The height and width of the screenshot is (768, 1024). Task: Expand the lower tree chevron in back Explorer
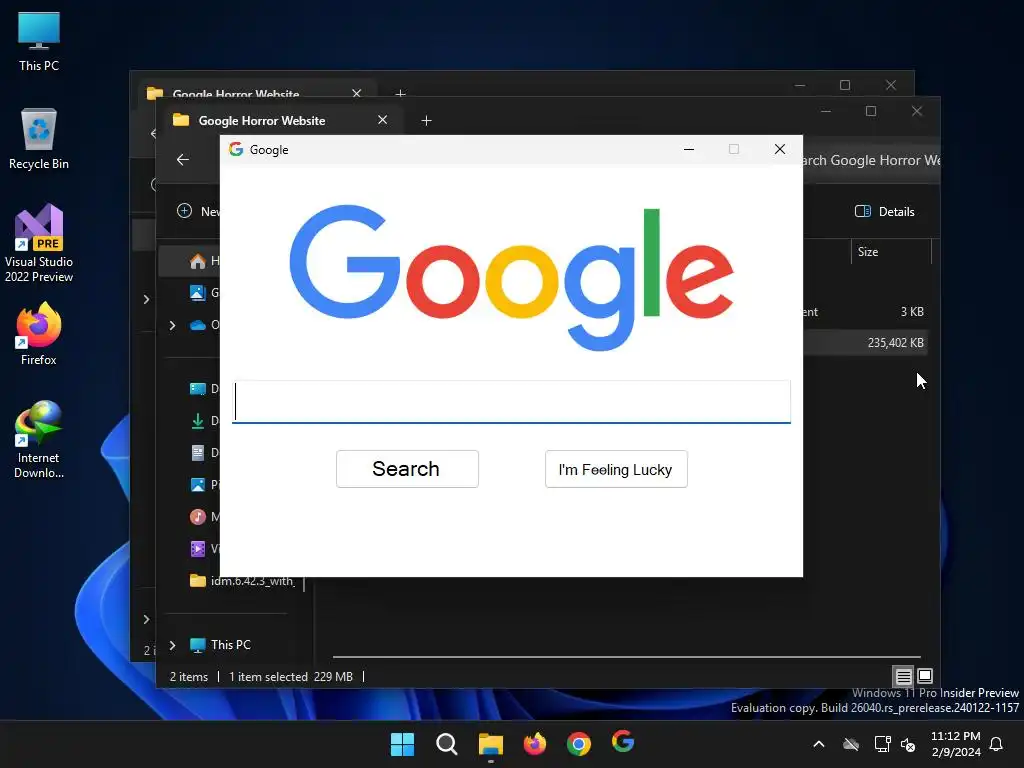pos(146,619)
